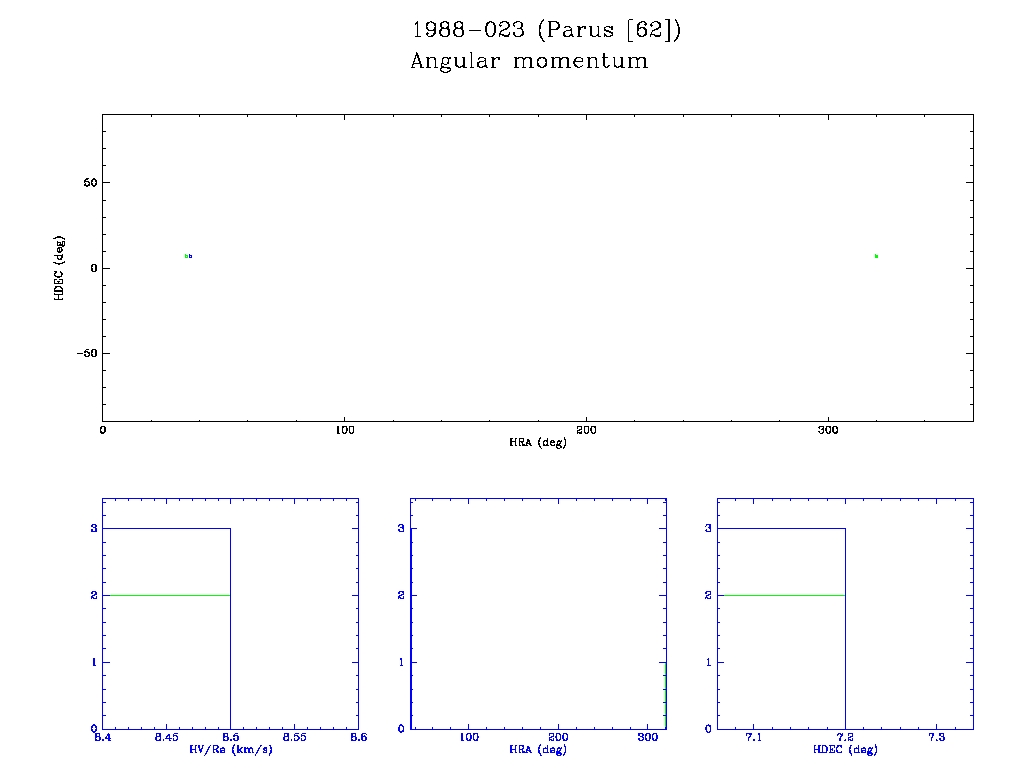Click the '200' tick label in middle histogram
The image size is (1024, 768).
[x=558, y=737]
